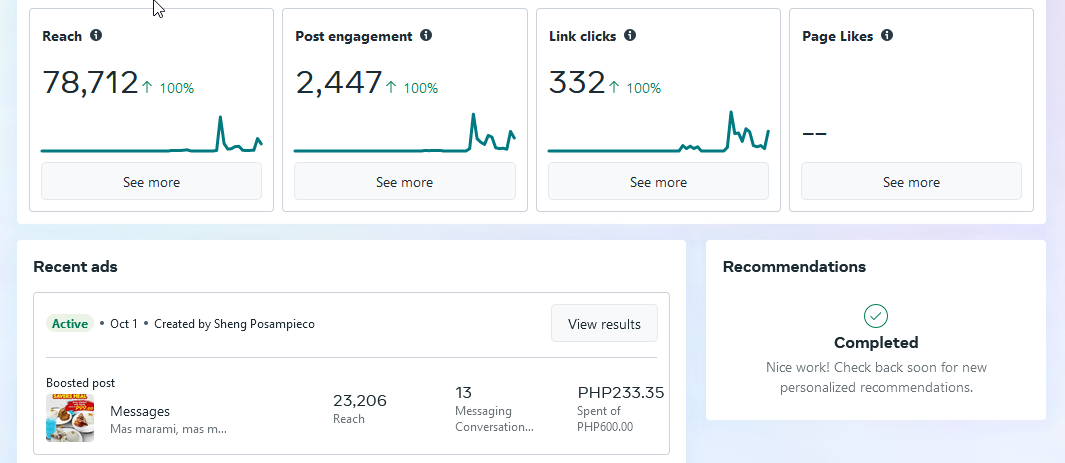
Task: Click the up arrow next to Post engagement 2,447
Action: pos(391,88)
